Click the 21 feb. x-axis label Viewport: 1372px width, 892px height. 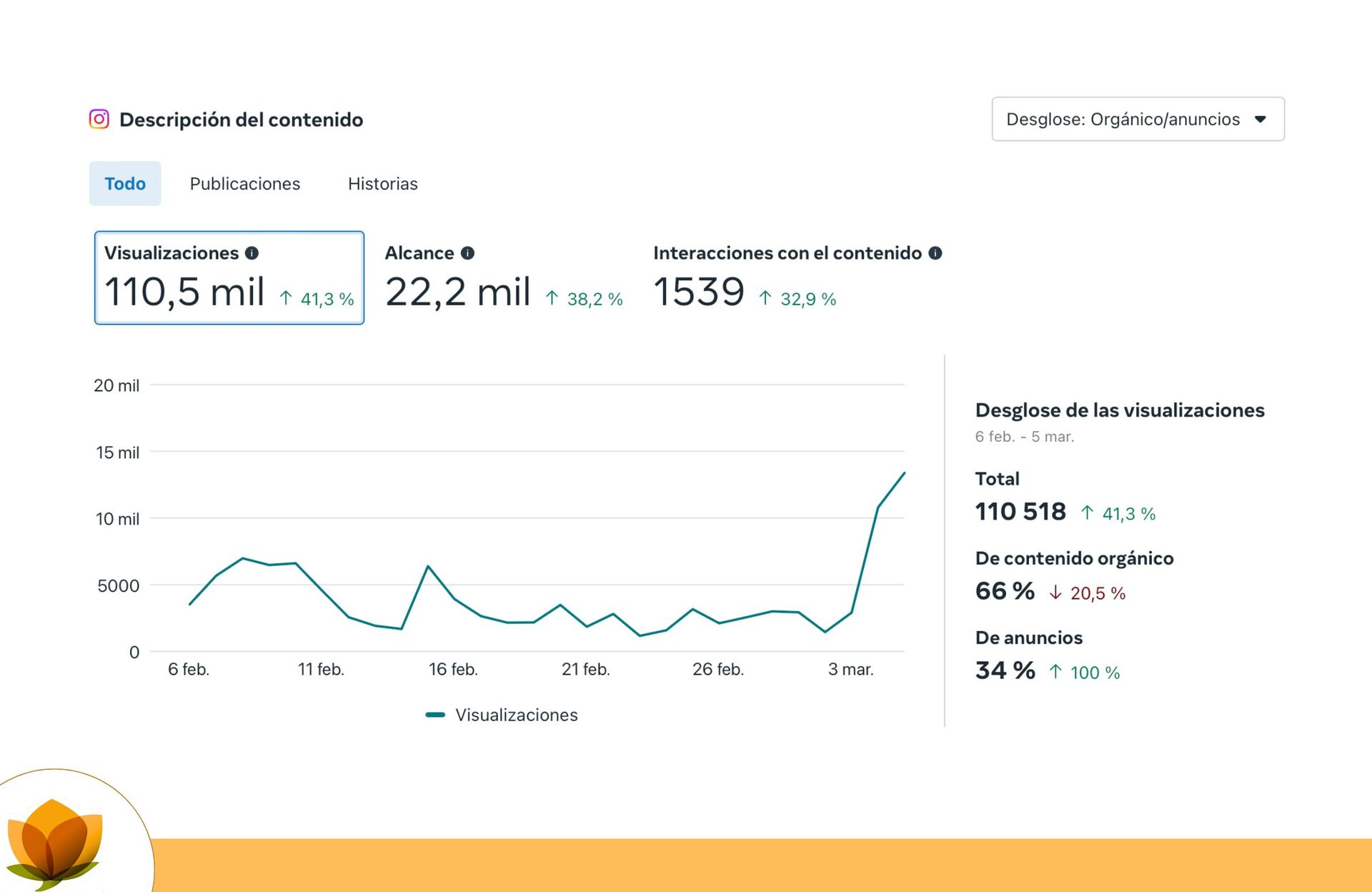pyautogui.click(x=586, y=670)
